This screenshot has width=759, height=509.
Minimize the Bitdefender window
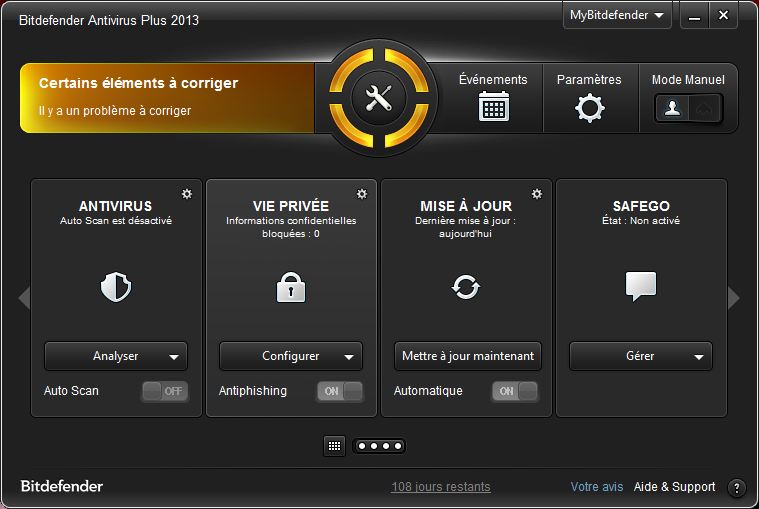point(695,16)
